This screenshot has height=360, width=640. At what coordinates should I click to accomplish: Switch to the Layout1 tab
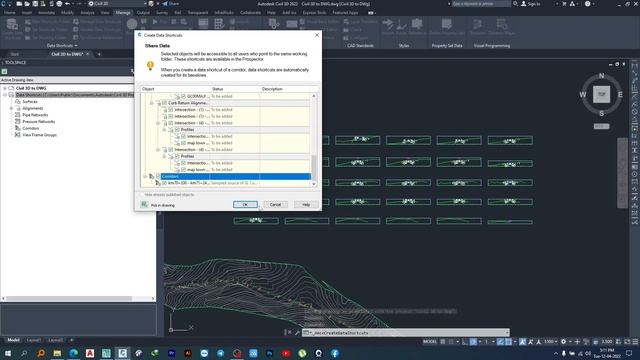tap(34, 340)
